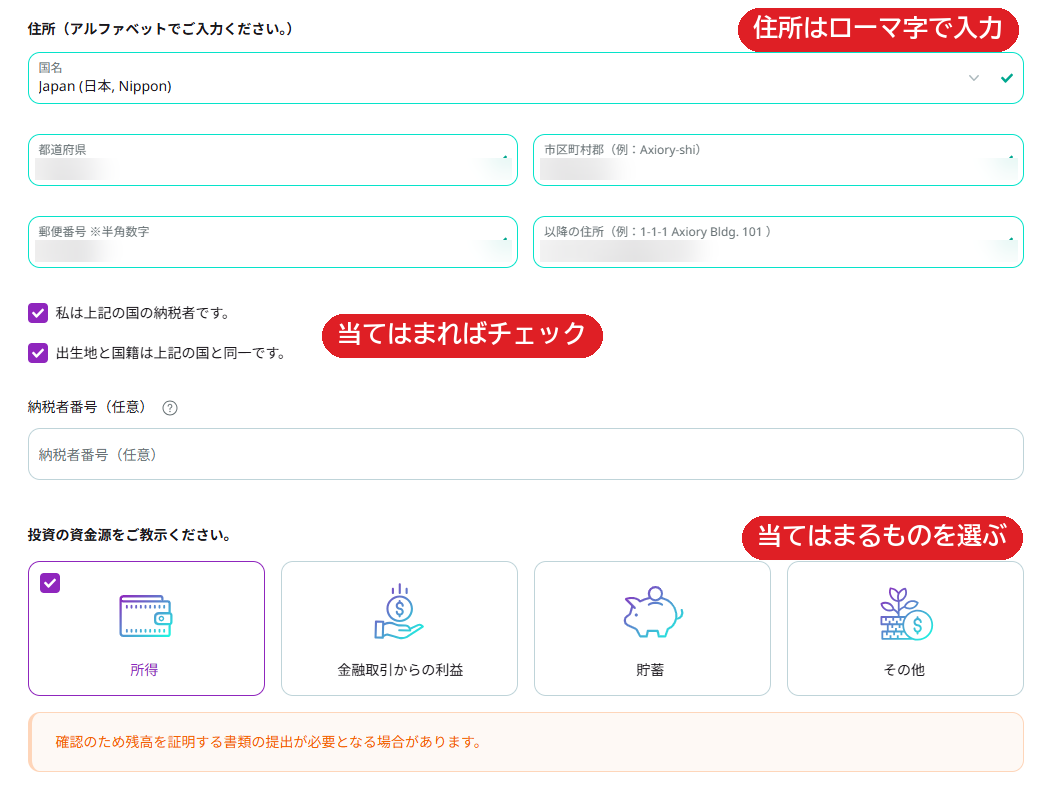Screen dimensions: 1041x790
Task: Uncheck 私は上記の国の納税者です checkbox
Action: tap(38, 313)
